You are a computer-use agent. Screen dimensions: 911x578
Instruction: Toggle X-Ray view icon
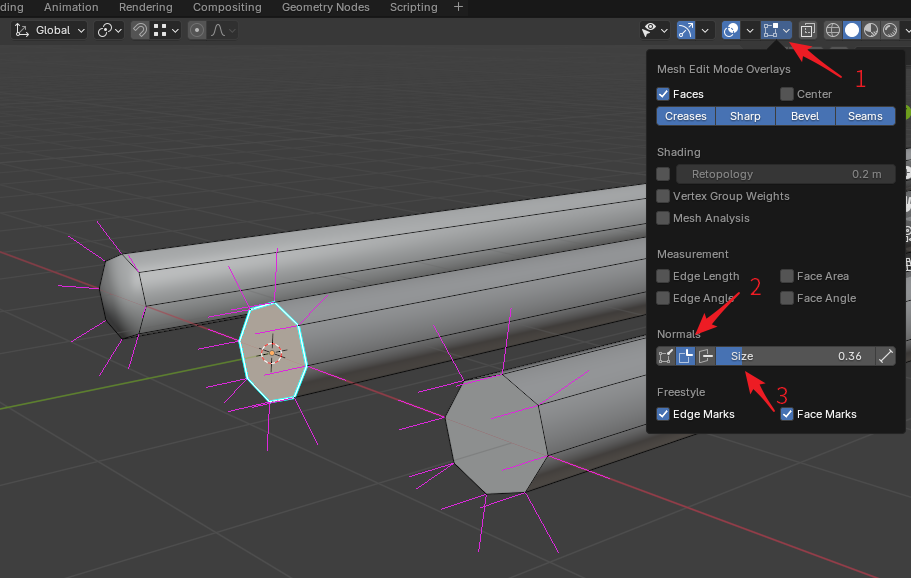808,30
